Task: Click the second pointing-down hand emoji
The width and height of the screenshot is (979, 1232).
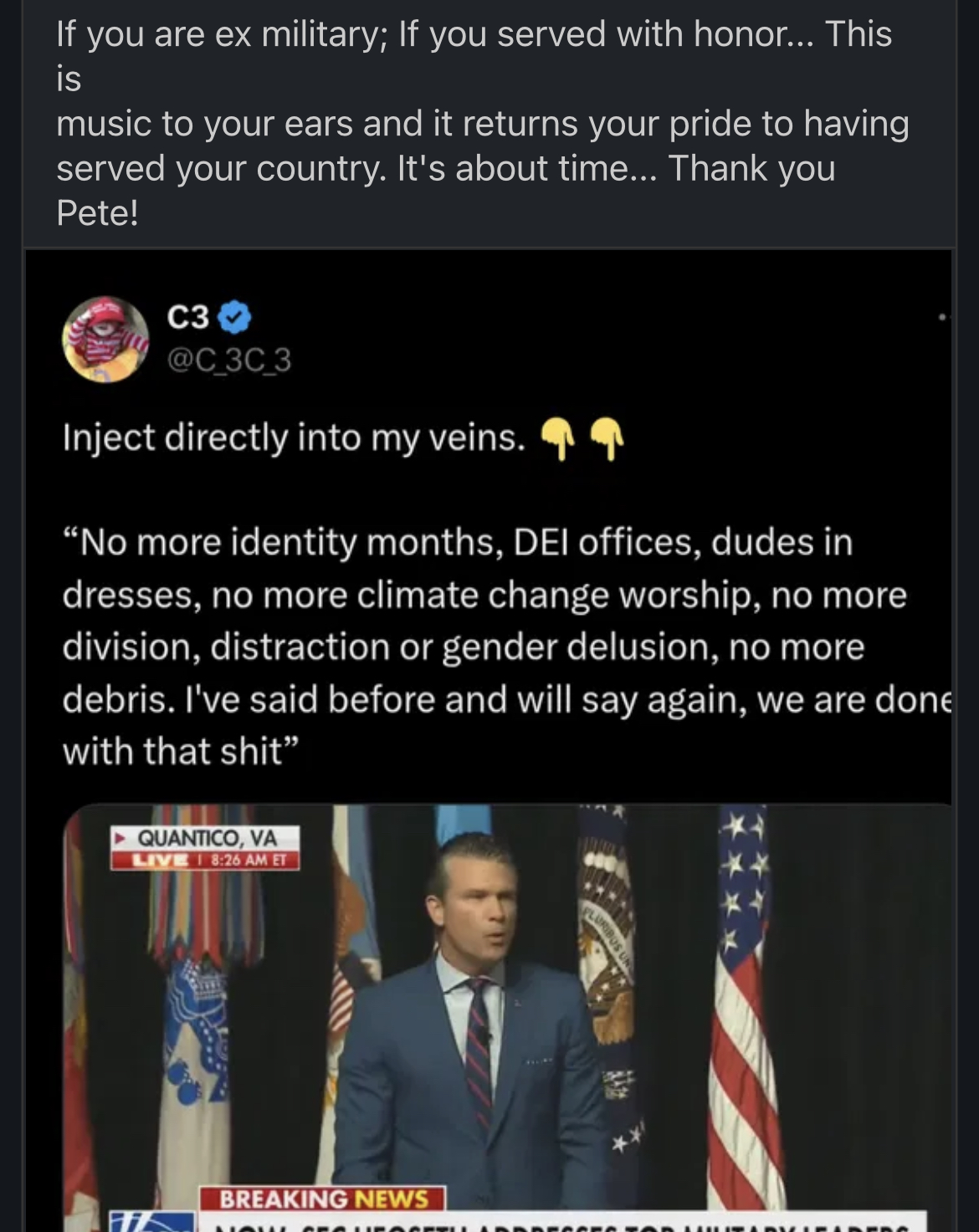Action: pos(607,439)
